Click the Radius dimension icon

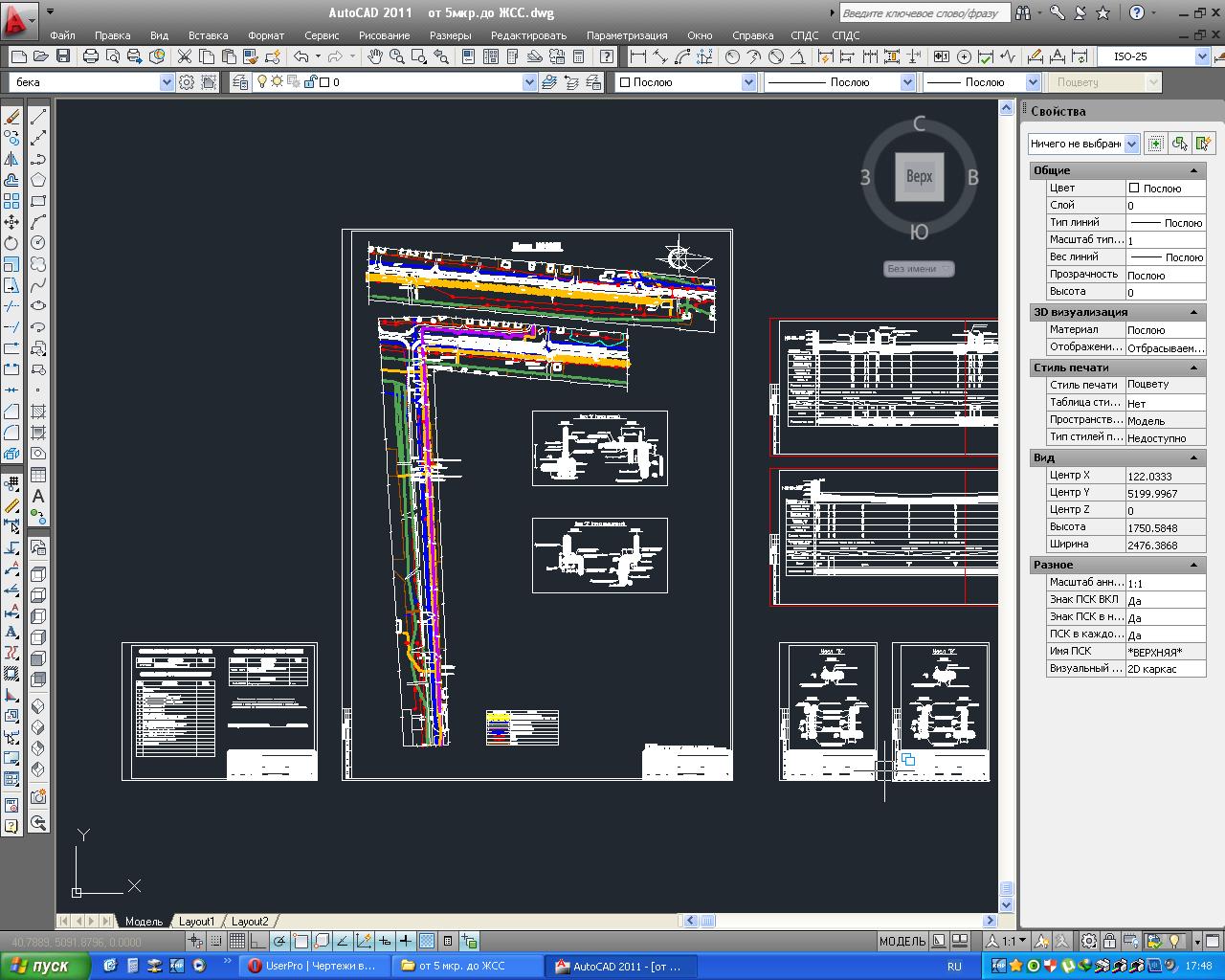click(x=732, y=57)
